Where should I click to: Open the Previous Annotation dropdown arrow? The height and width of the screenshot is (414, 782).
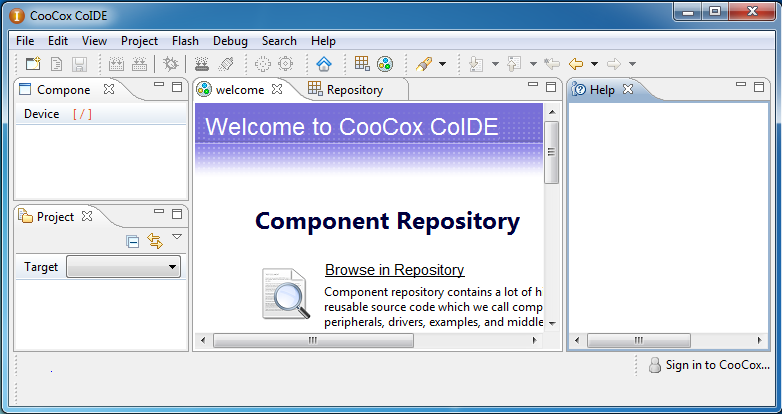tap(533, 64)
